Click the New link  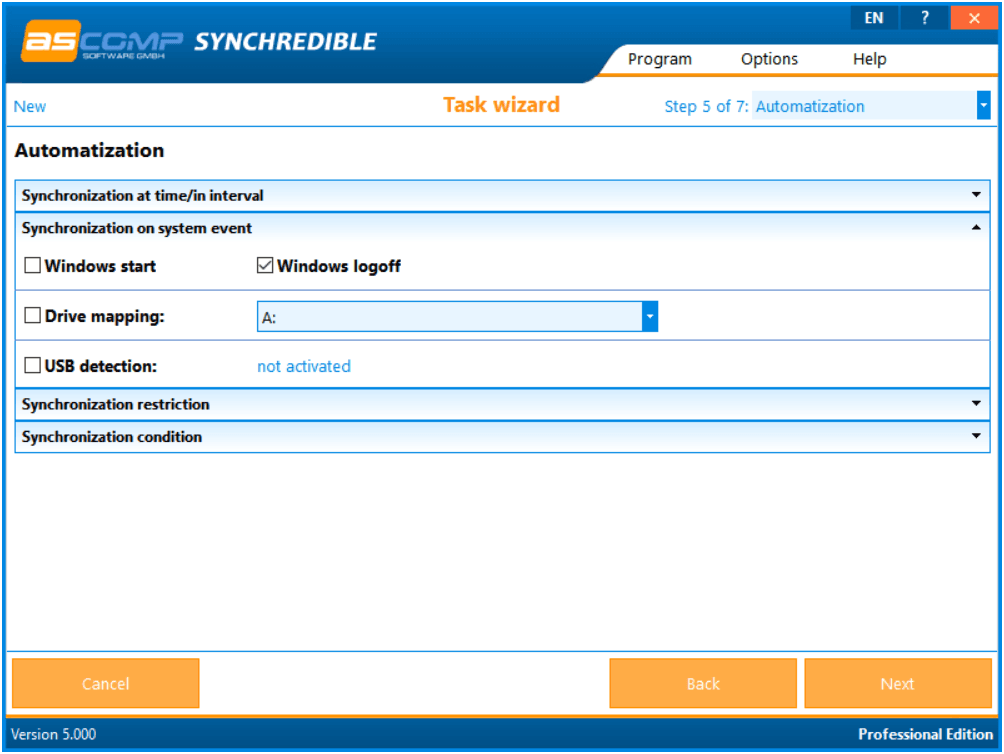click(29, 106)
